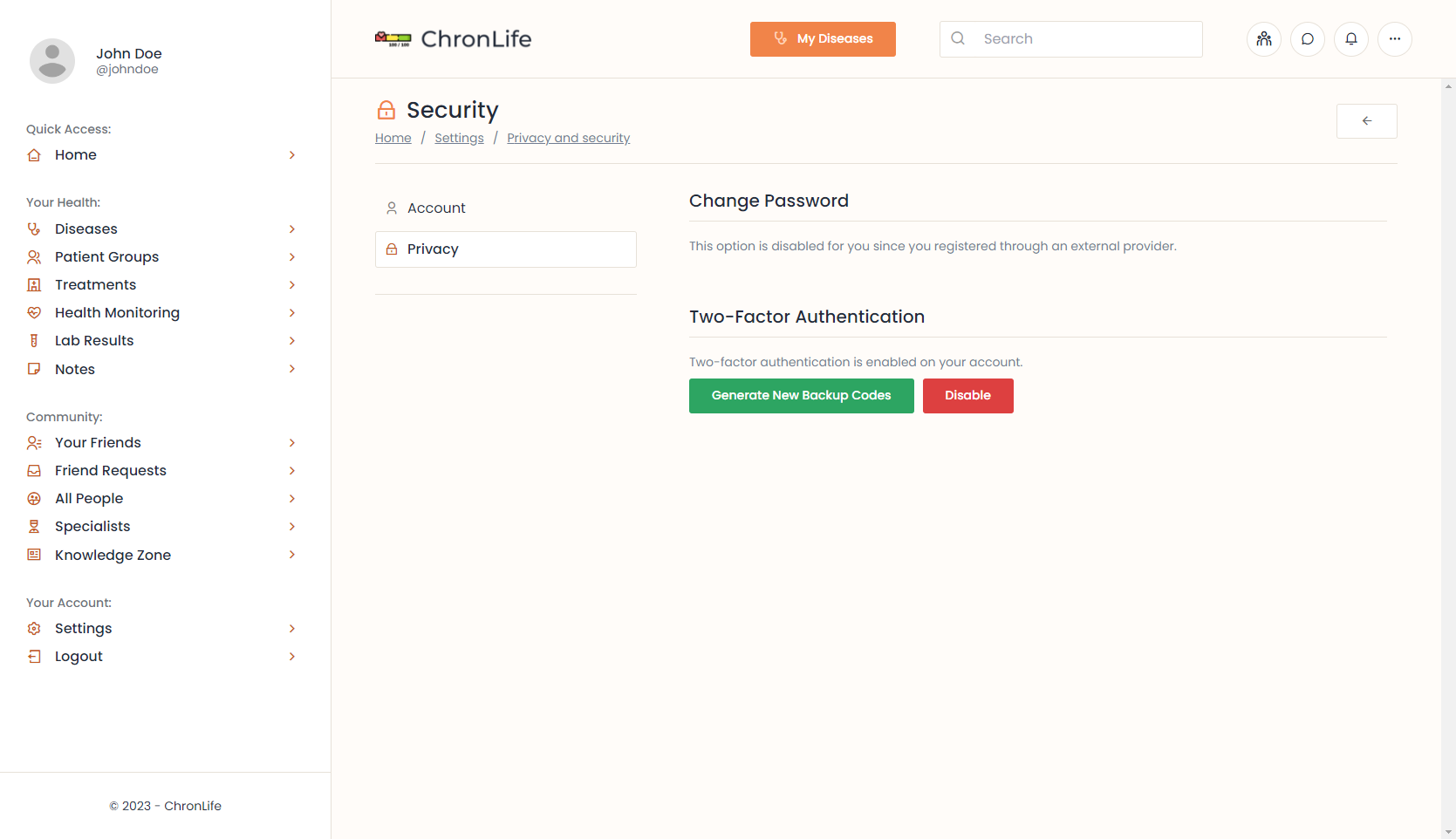Expand the Diseases sidebar chevron
The image size is (1456, 839).
tap(292, 229)
